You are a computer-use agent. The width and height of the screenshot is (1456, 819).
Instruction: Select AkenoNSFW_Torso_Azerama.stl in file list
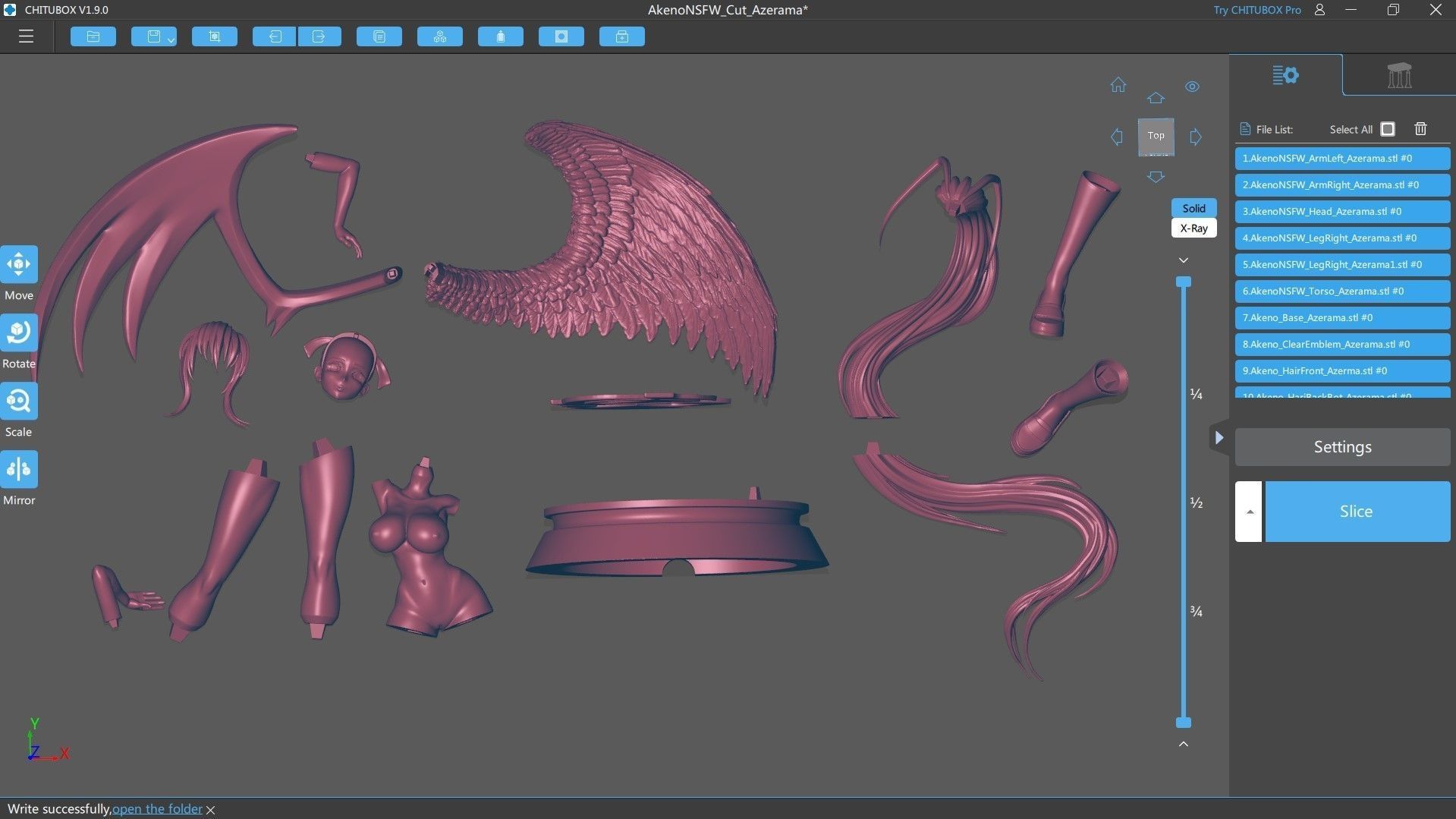[x=1342, y=291]
